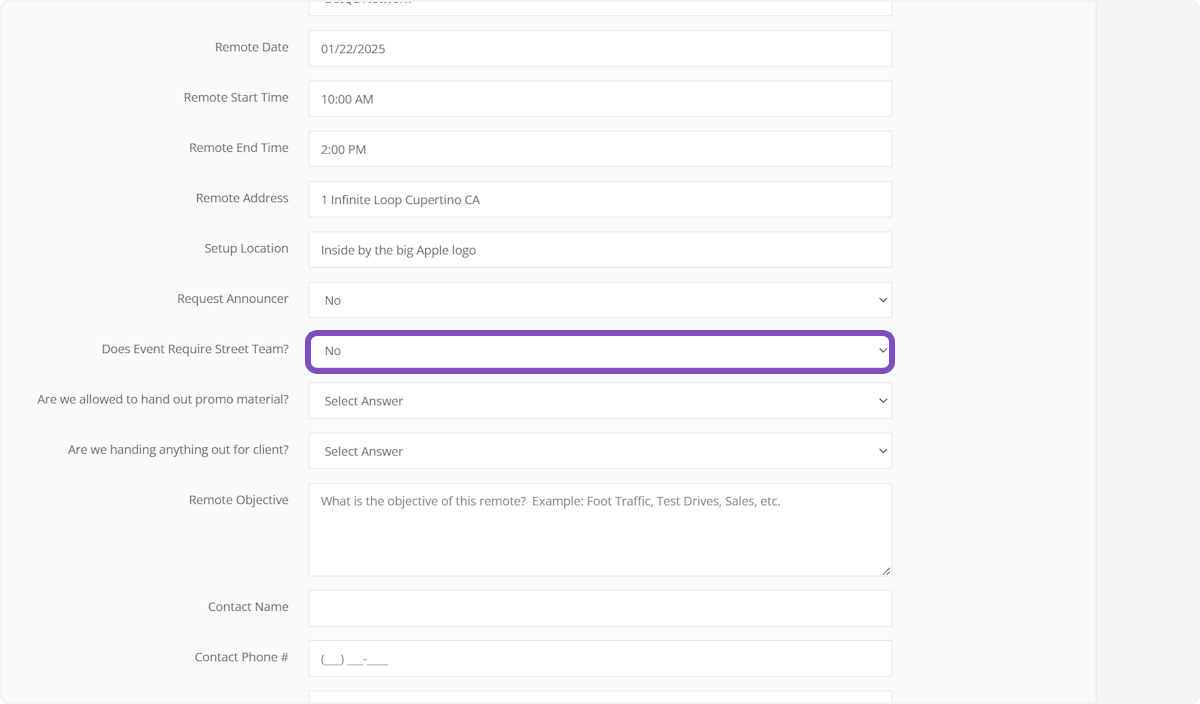Image resolution: width=1200 pixels, height=704 pixels.
Task: Click the "Request Announcer" label text
Action: (232, 299)
